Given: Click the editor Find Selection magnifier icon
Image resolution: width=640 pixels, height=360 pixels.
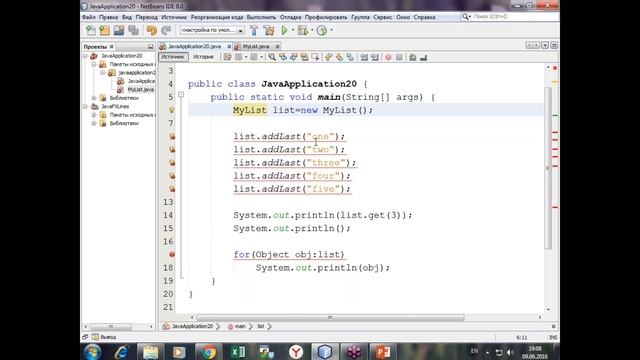Looking at the screenshot, I should (x=272, y=57).
